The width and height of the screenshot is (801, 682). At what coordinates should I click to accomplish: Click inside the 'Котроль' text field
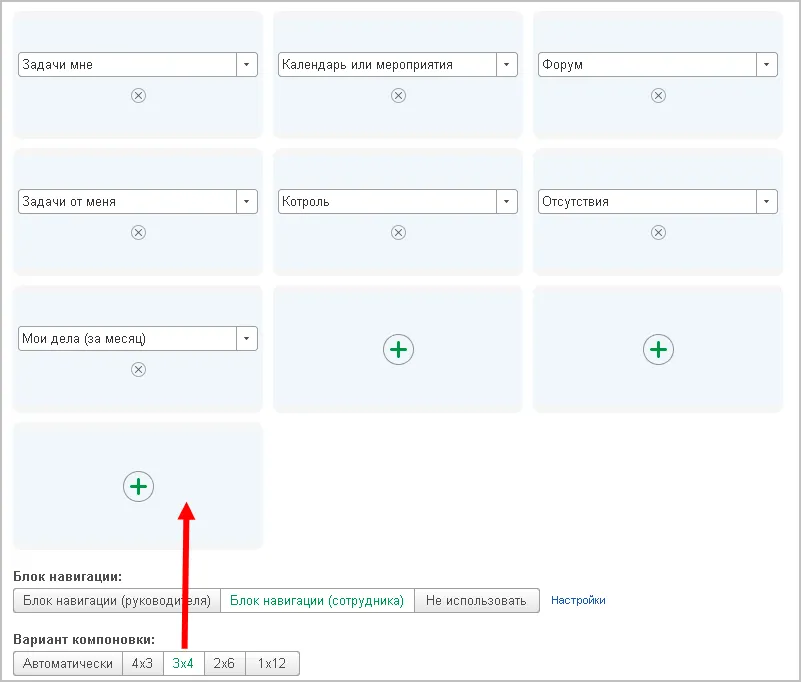tap(387, 201)
